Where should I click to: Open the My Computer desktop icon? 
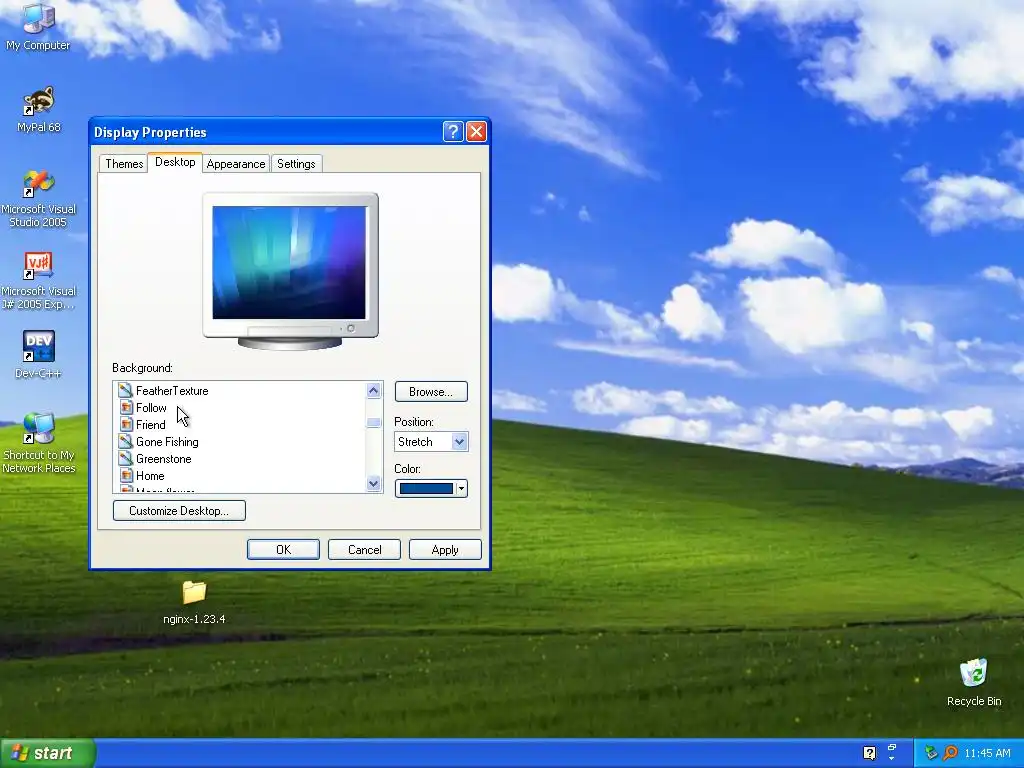(x=38, y=26)
